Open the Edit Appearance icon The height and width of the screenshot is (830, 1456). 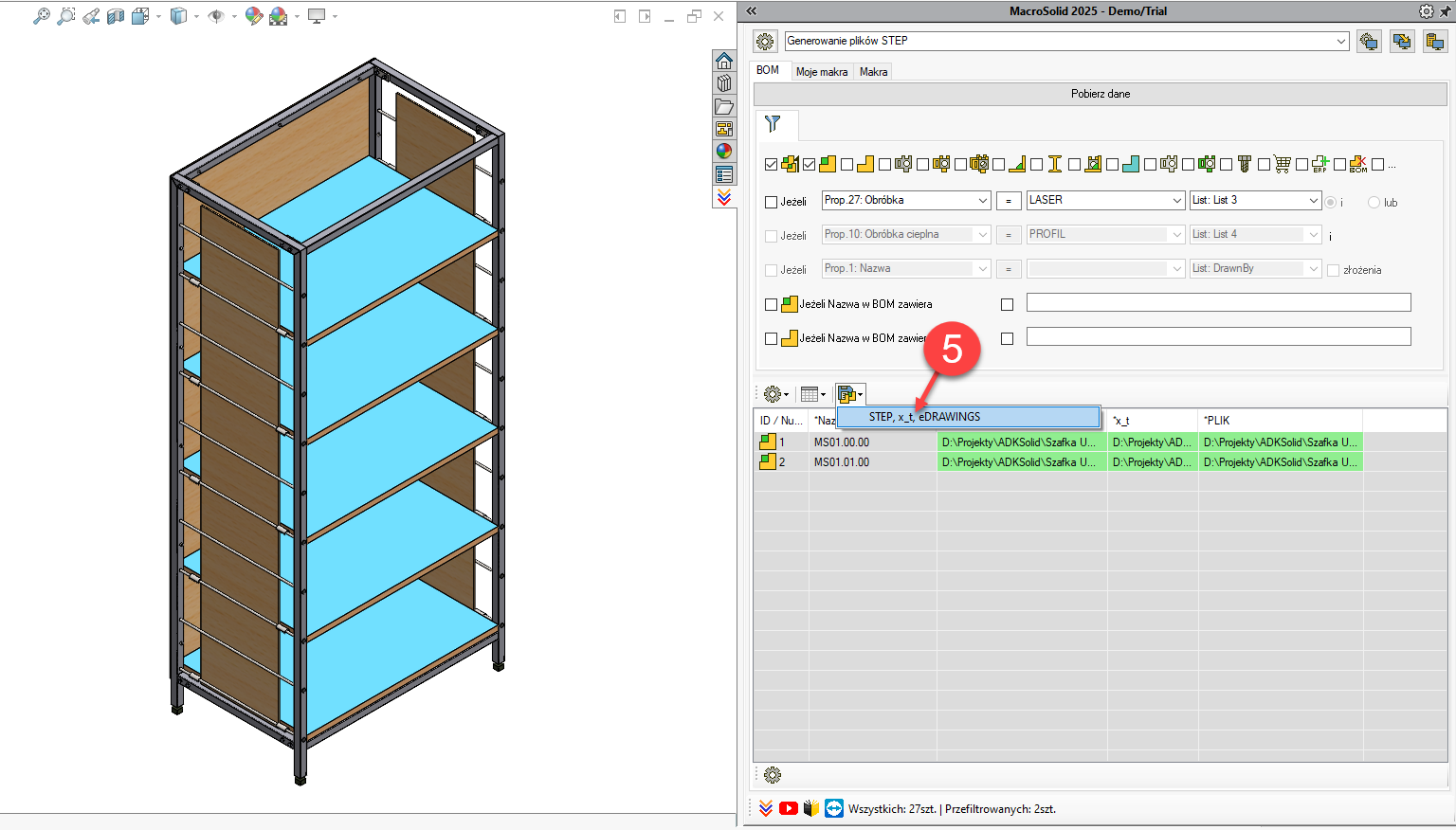(253, 16)
